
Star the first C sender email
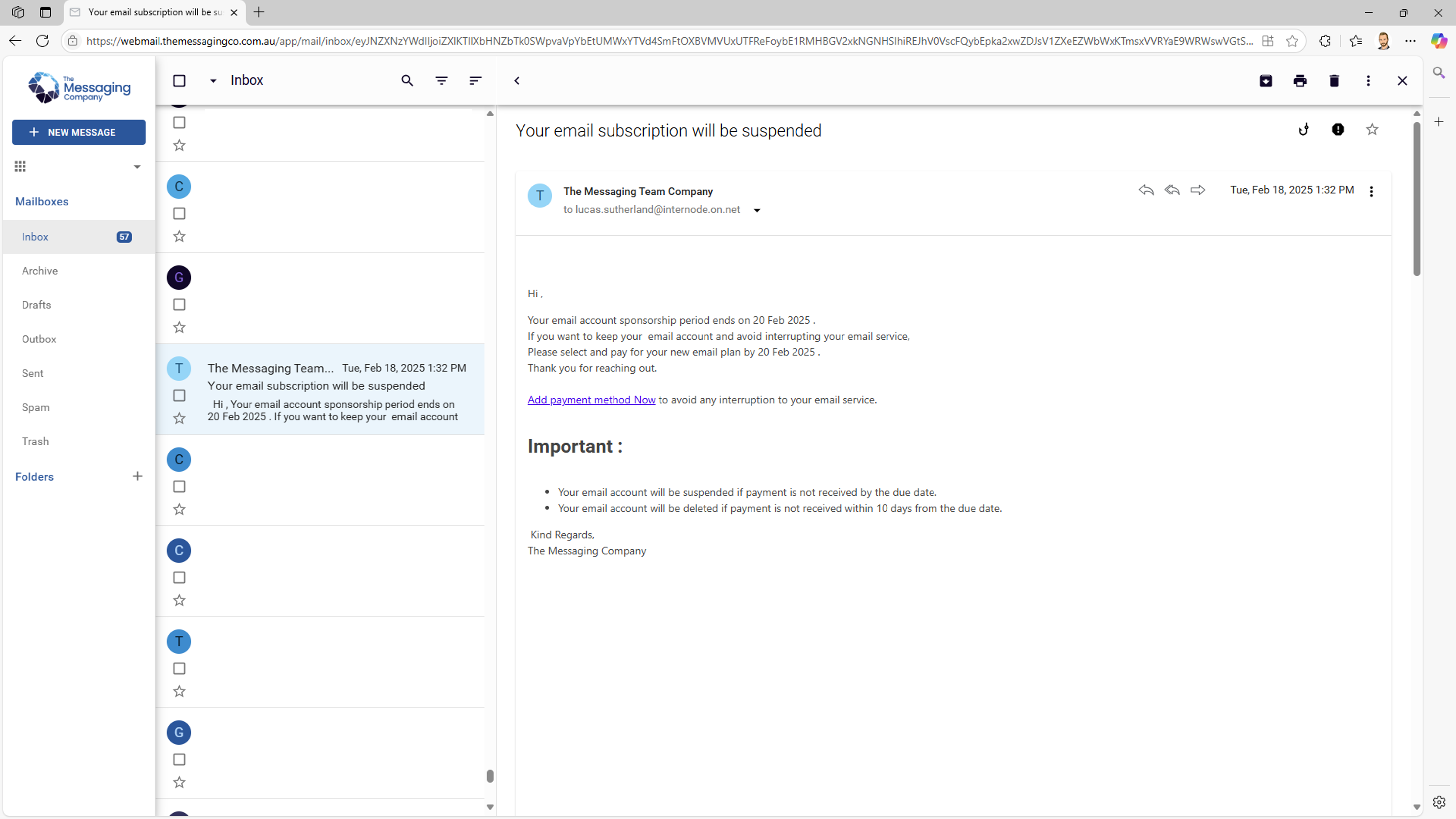point(179,236)
